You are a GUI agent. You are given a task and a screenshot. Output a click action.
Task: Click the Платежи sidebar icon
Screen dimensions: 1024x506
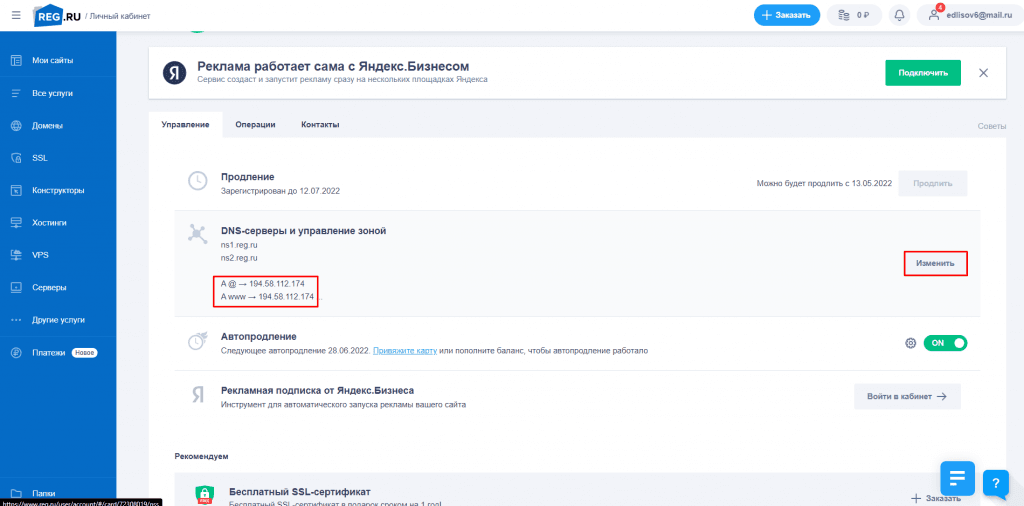17,353
